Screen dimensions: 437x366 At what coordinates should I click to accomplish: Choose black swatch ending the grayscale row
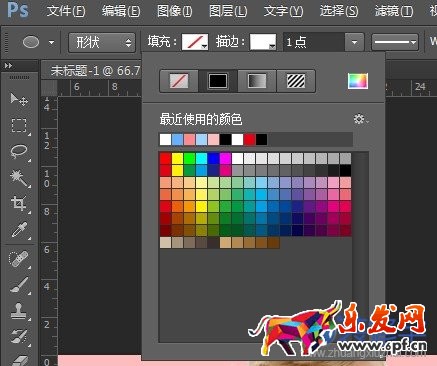tap(345, 171)
